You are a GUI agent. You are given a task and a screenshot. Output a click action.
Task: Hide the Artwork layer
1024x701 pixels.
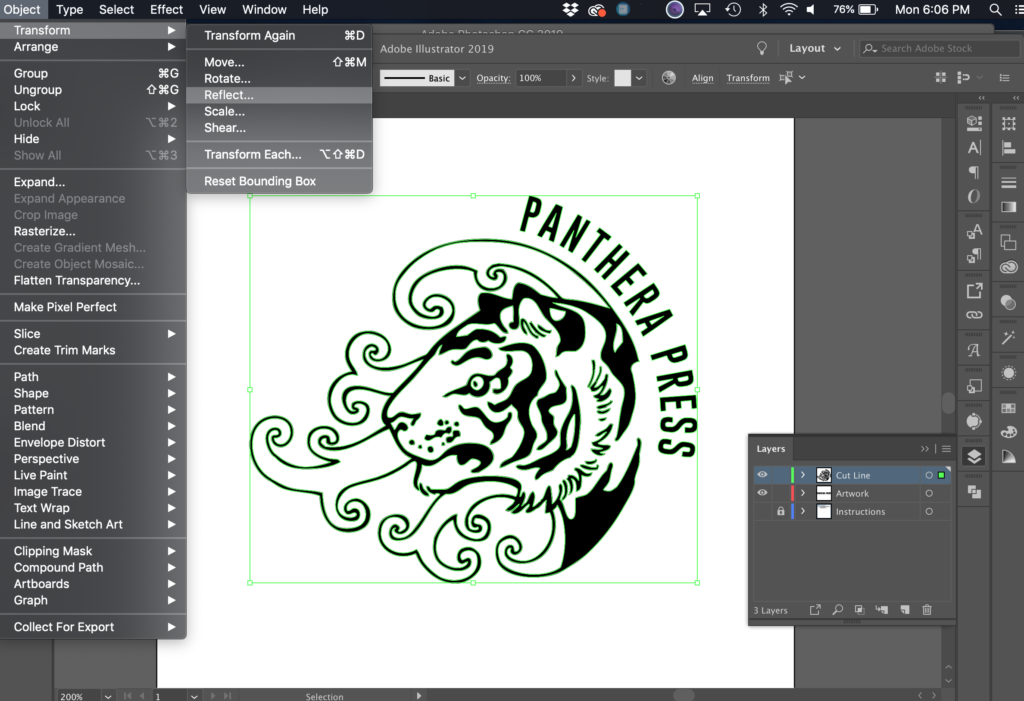coord(762,493)
